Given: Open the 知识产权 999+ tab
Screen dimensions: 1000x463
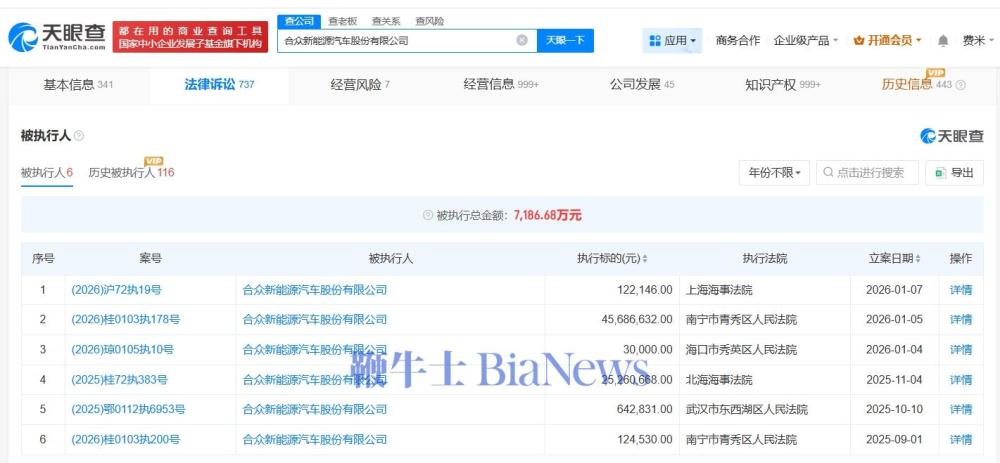Looking at the screenshot, I should point(783,85).
